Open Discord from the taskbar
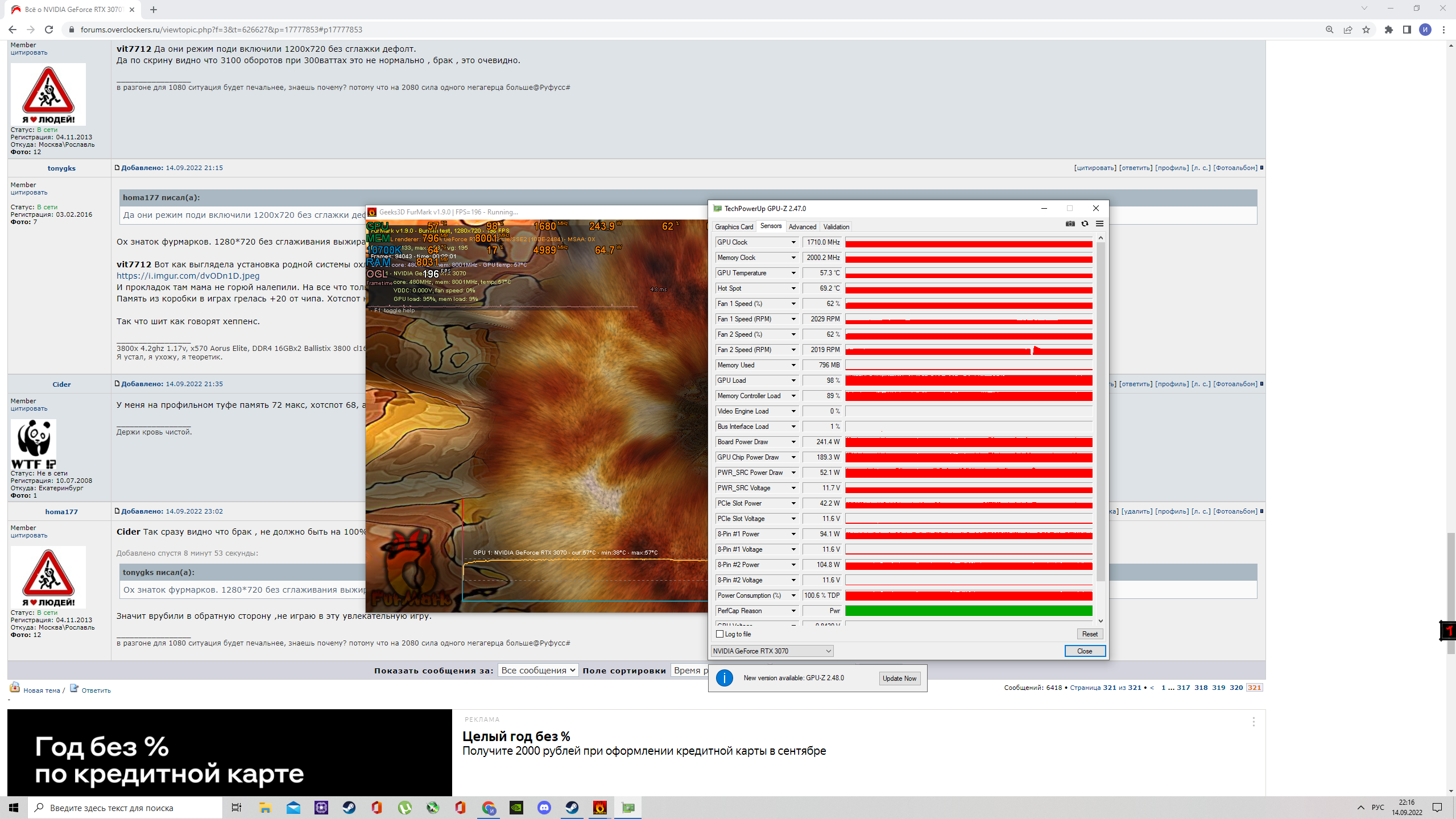The image size is (1456, 819). [544, 807]
